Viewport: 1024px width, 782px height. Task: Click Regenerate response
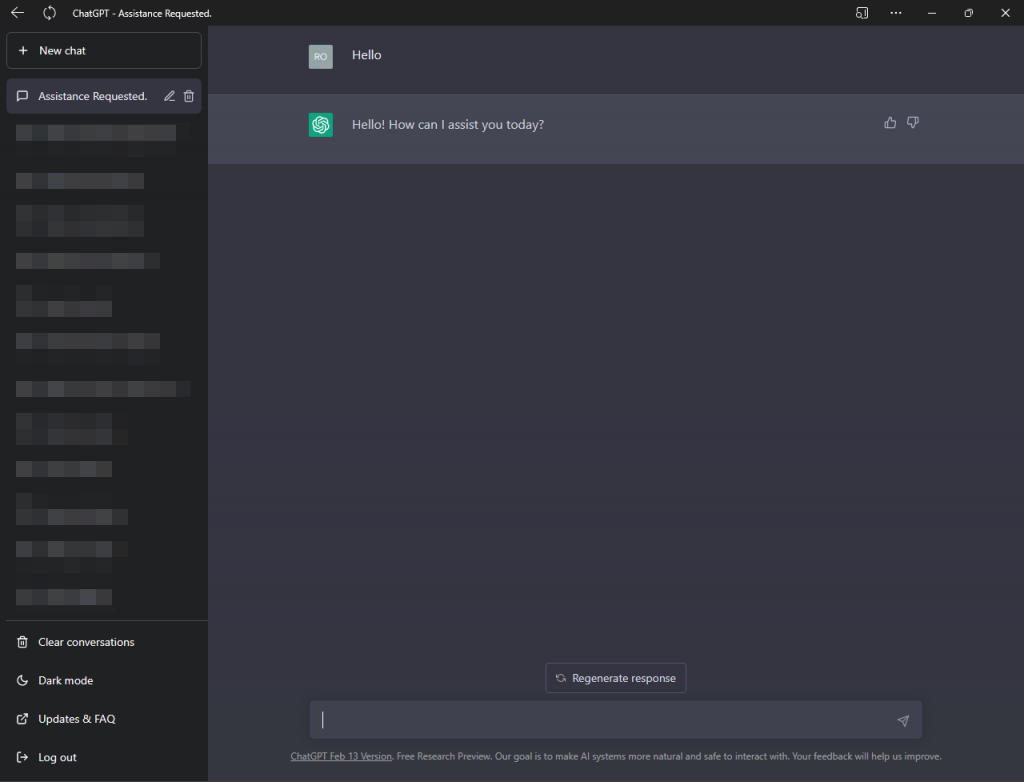pos(616,678)
